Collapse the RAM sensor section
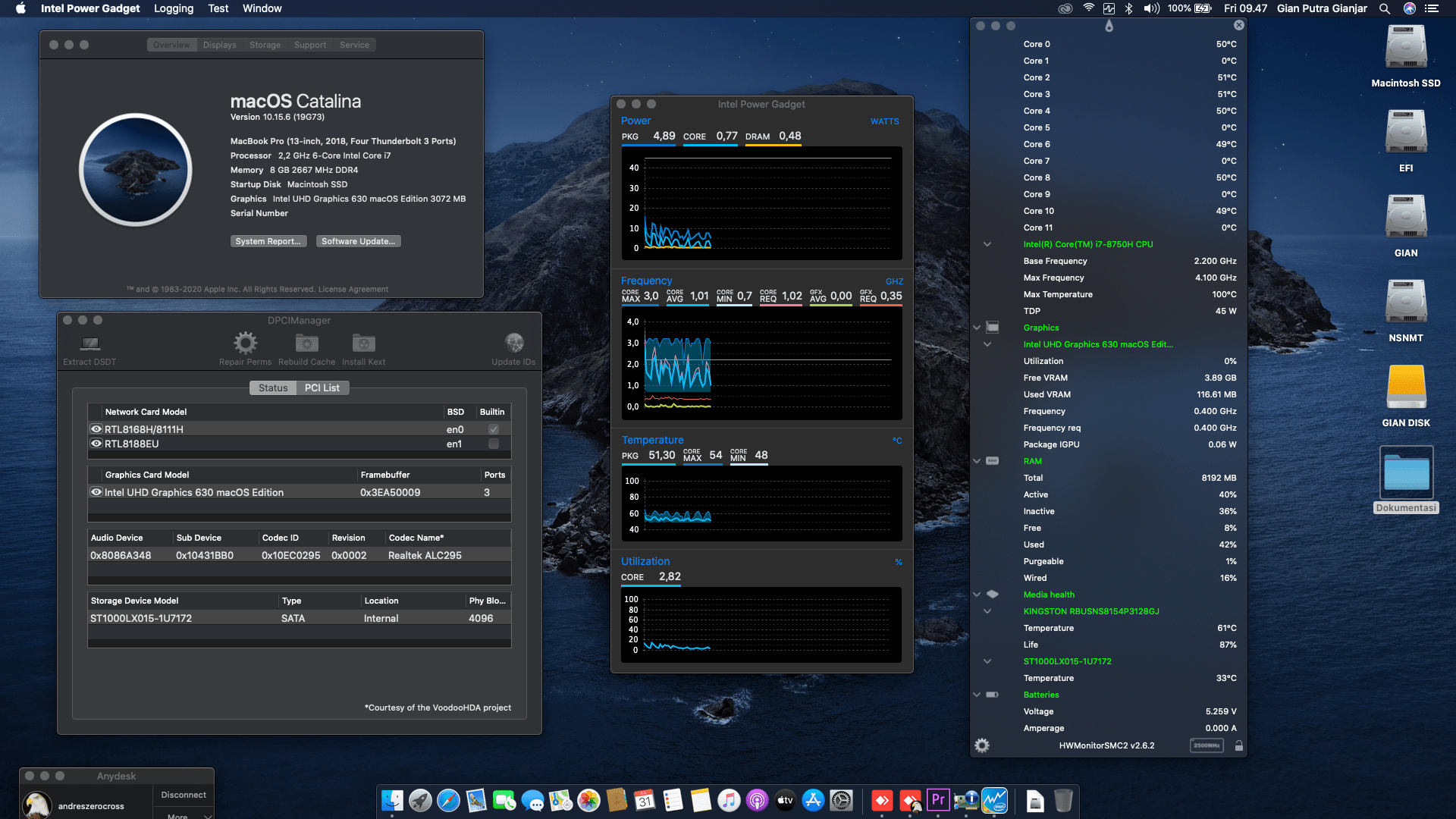1456x819 pixels. (977, 461)
